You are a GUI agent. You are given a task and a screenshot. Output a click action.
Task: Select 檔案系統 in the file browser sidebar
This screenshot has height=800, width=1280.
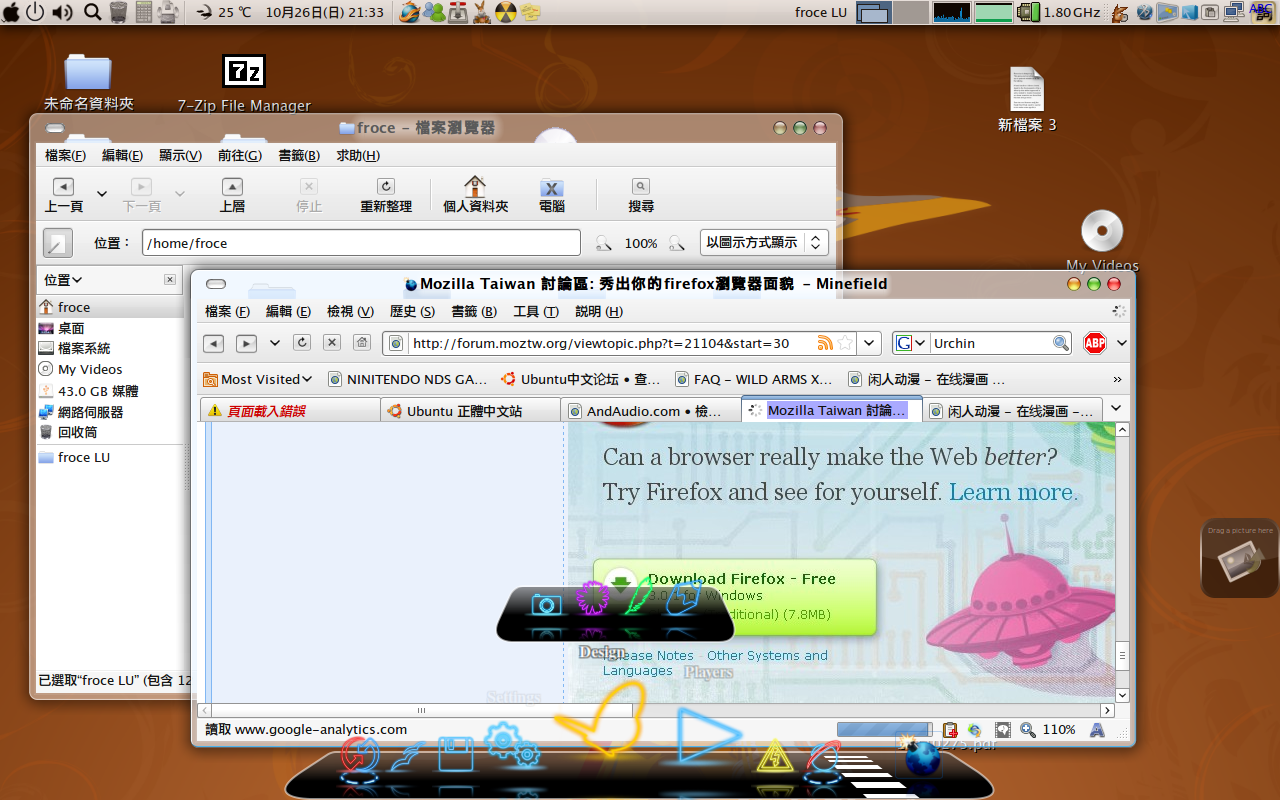point(74,348)
